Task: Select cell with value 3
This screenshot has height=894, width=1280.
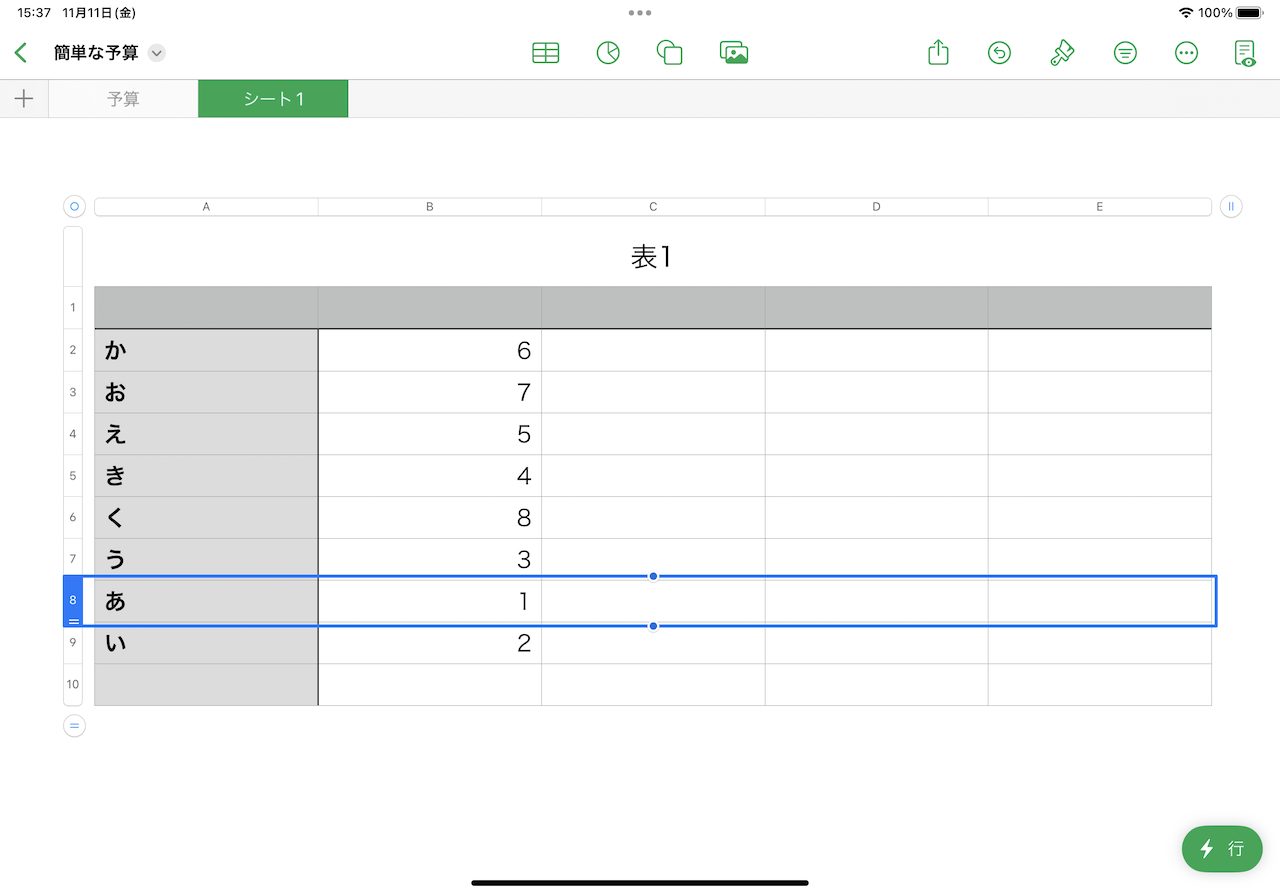Action: 430,558
